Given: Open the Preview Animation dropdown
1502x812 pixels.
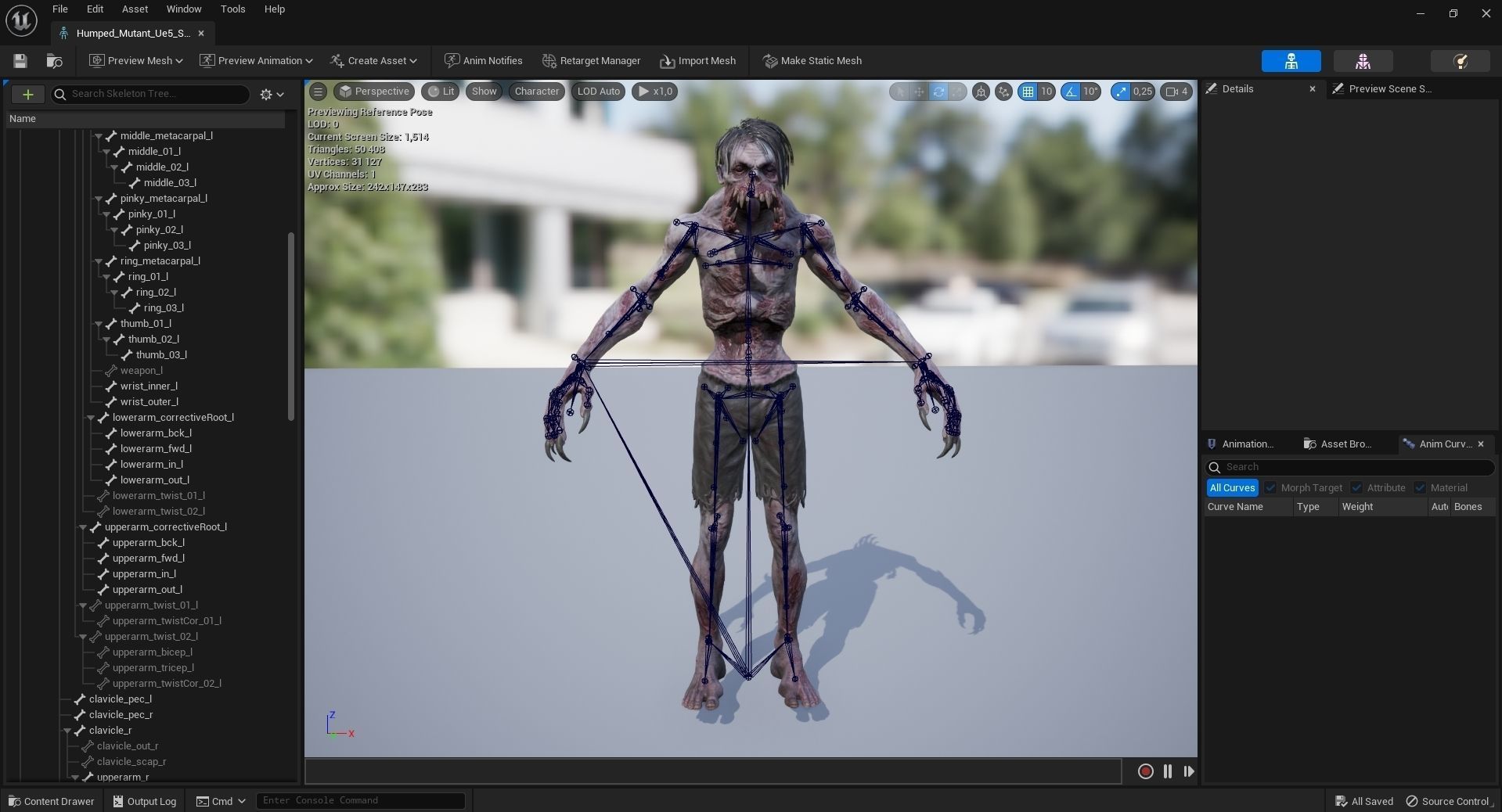Looking at the screenshot, I should [256, 61].
